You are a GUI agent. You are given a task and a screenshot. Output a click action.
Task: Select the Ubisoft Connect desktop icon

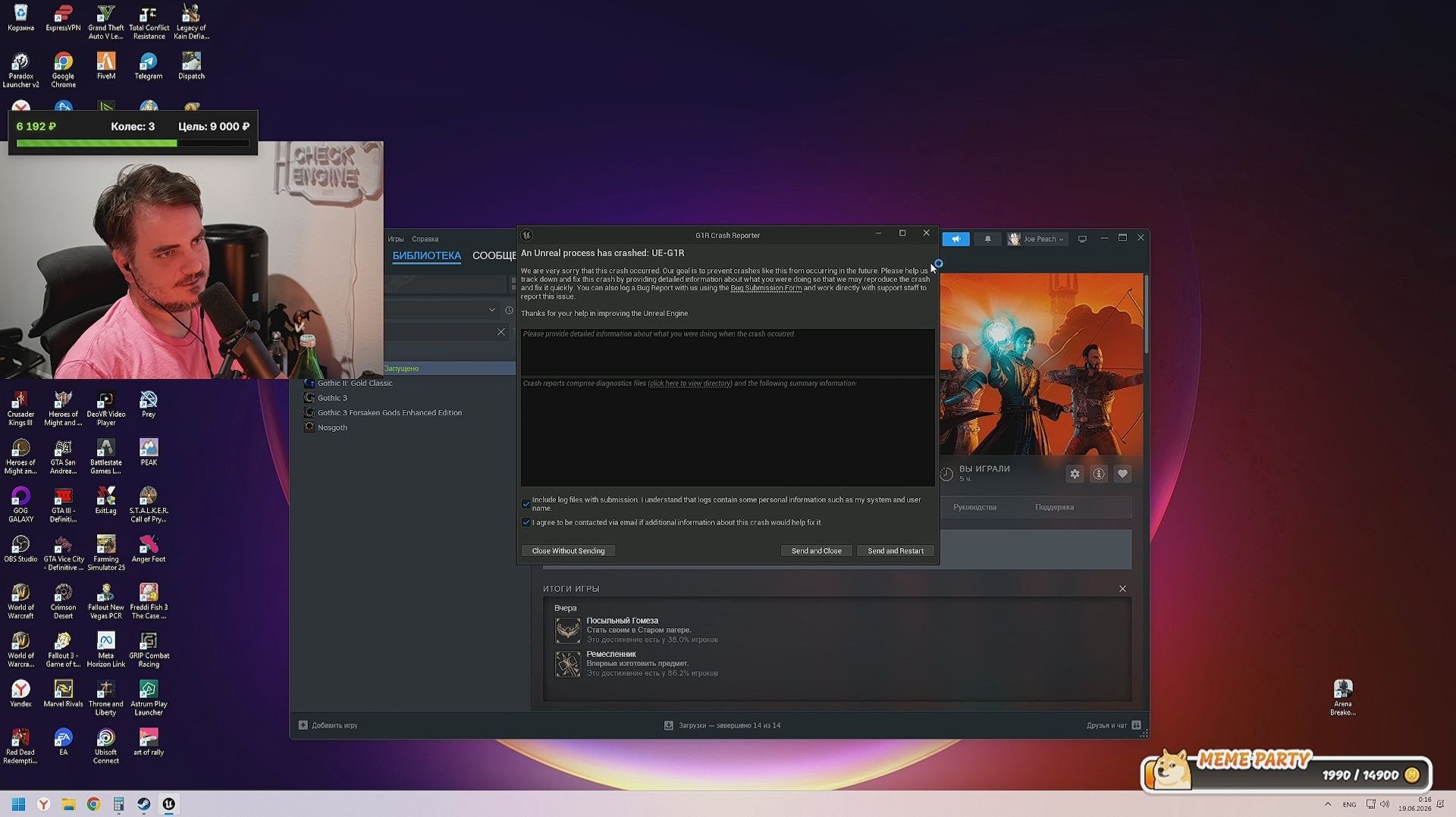[x=106, y=747]
